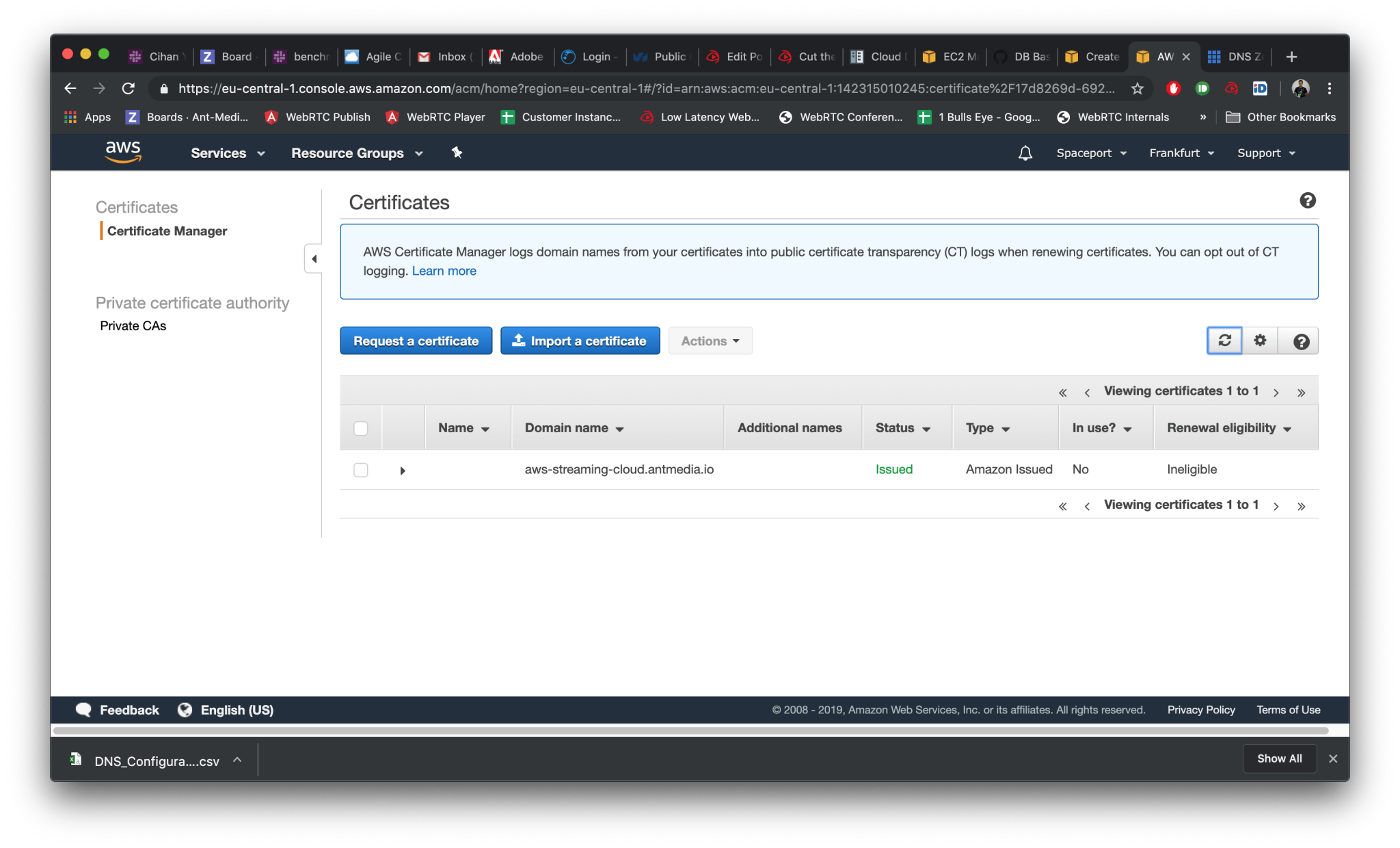Go to first page in top pager
This screenshot has width=1400, height=848.
(x=1062, y=393)
